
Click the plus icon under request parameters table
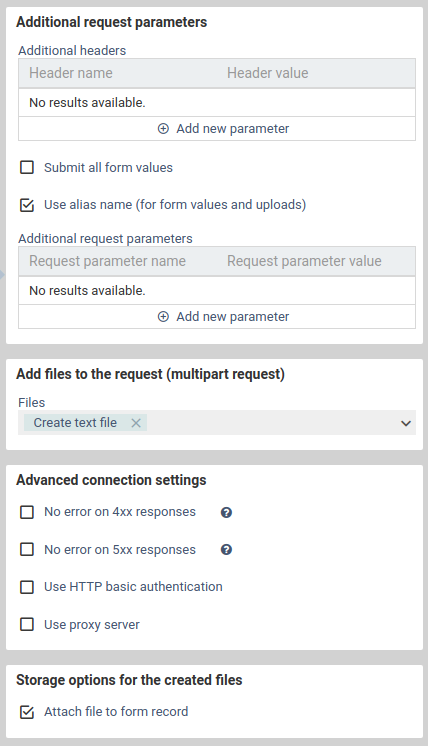coord(163,317)
